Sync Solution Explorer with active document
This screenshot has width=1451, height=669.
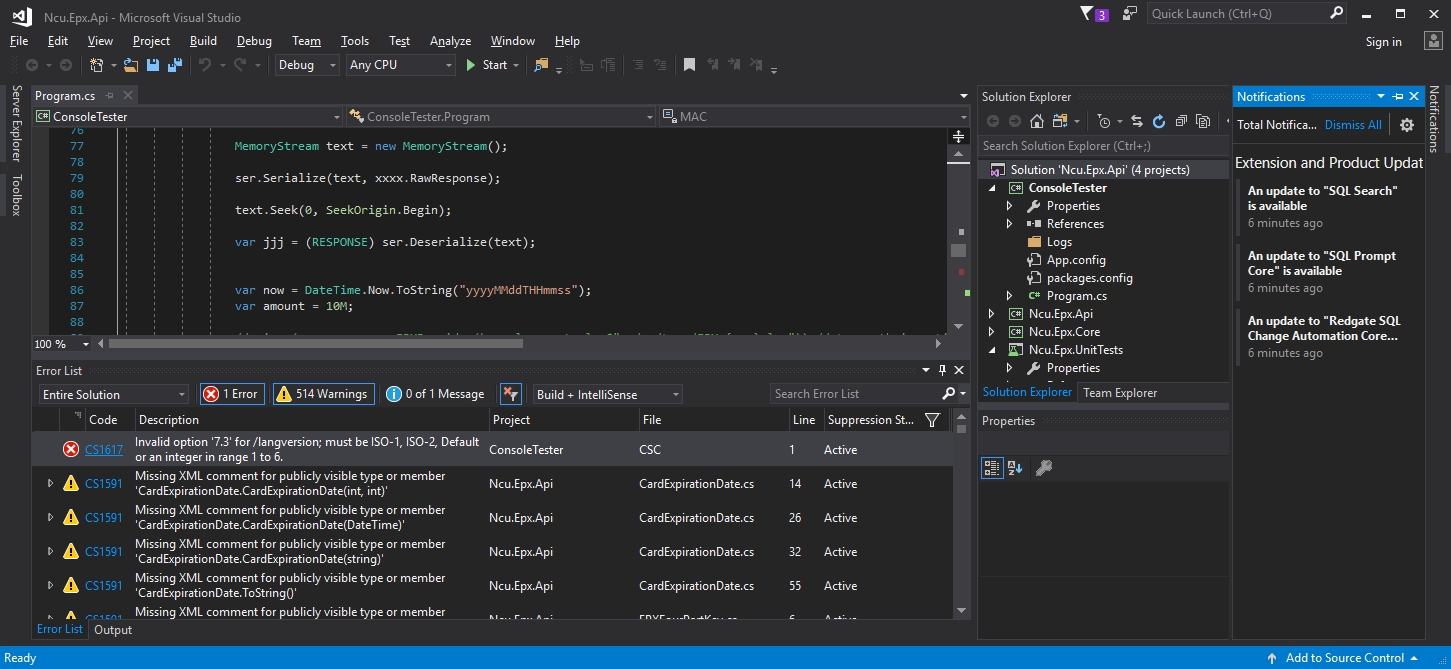pos(1138,120)
